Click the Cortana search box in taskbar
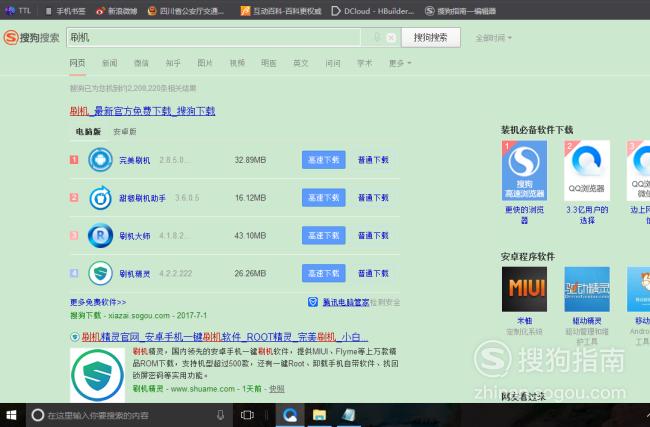Image resolution: width=650 pixels, height=427 pixels. pyautogui.click(x=129, y=415)
